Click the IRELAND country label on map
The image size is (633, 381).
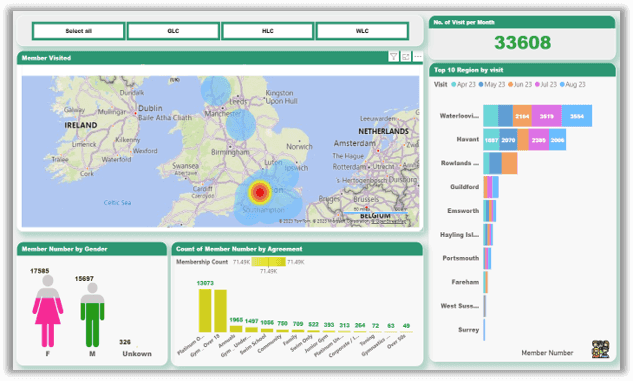click(81, 125)
